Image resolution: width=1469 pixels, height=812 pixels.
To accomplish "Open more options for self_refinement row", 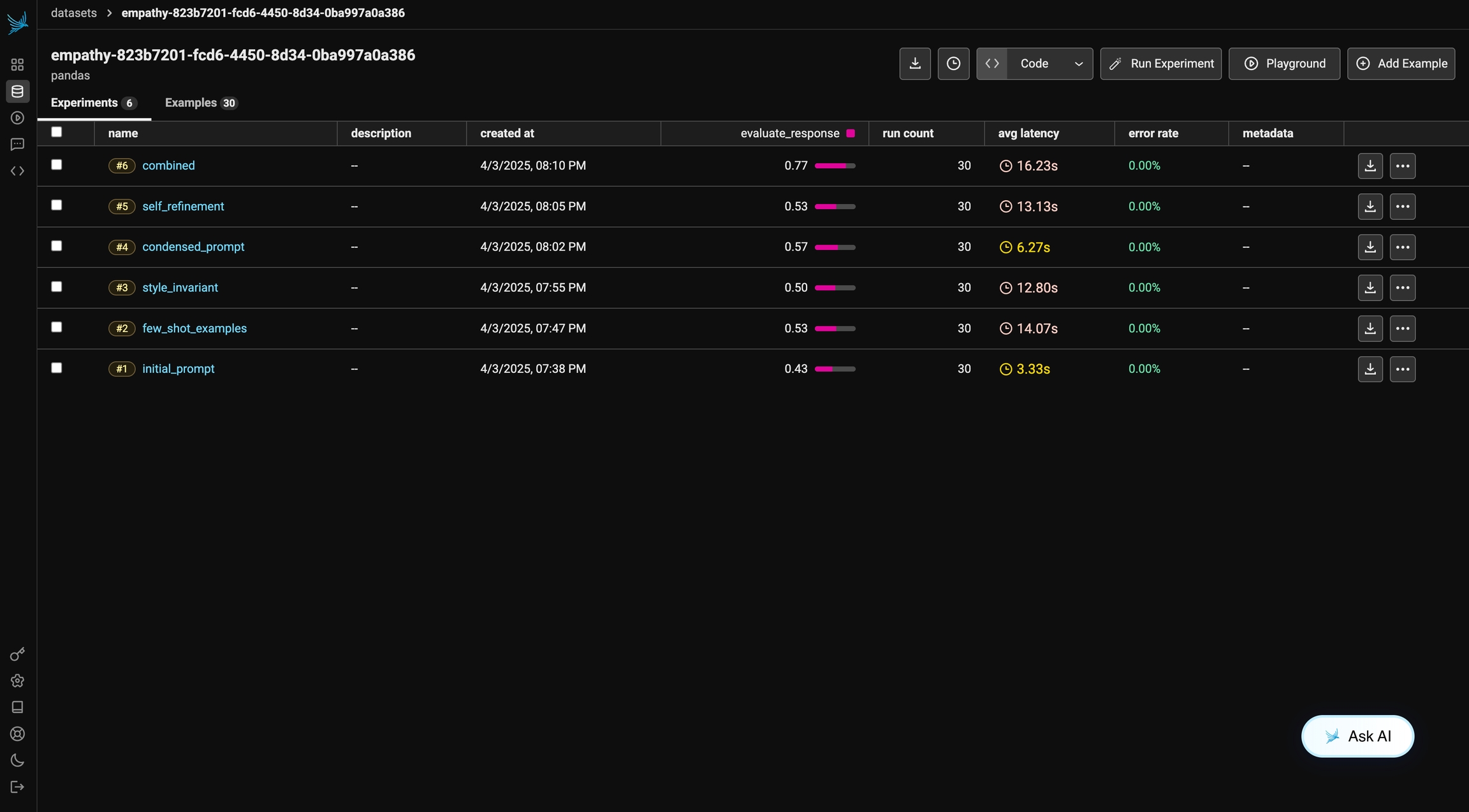I will point(1402,207).
